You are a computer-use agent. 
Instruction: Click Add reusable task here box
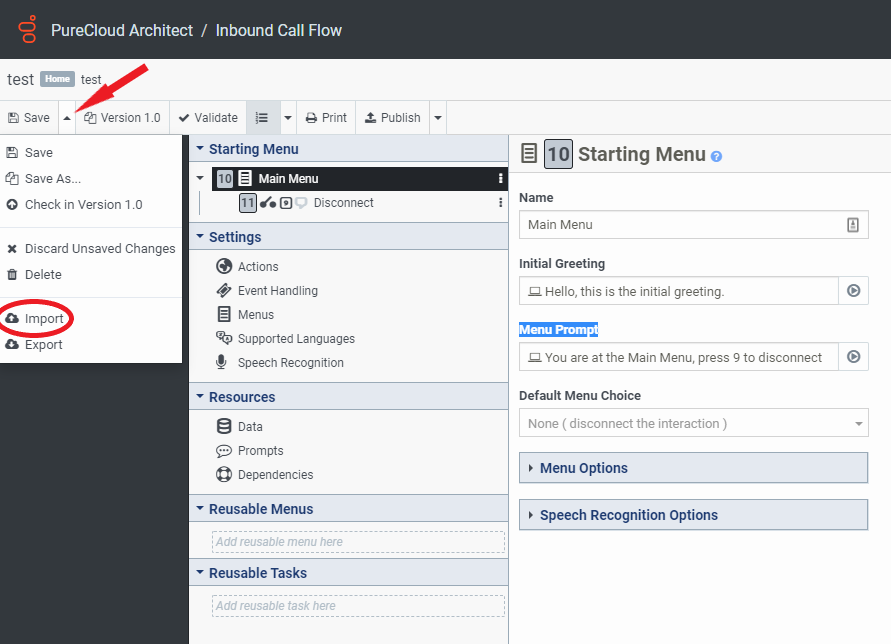tap(358, 606)
